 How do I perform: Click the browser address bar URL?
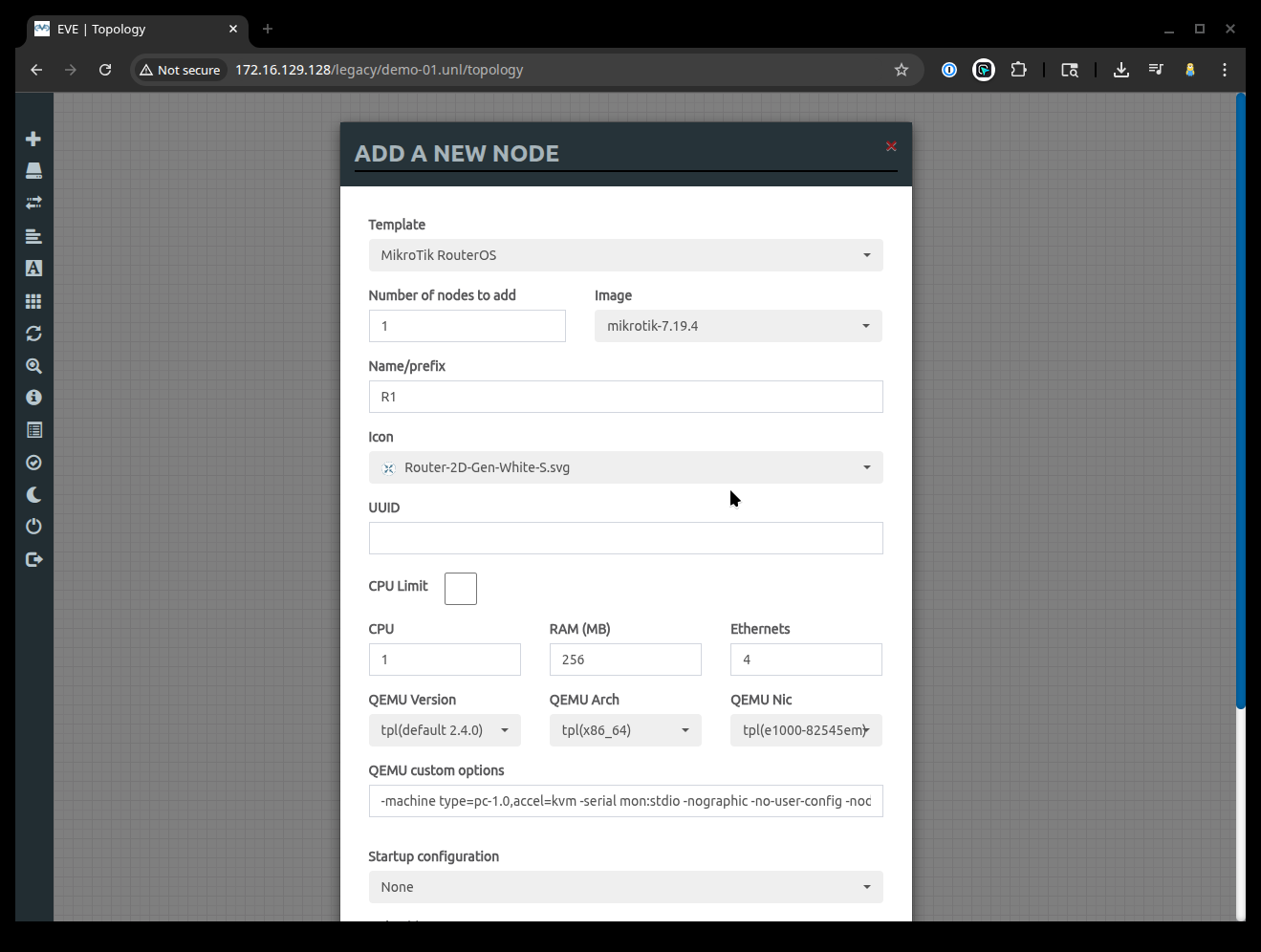[x=379, y=70]
